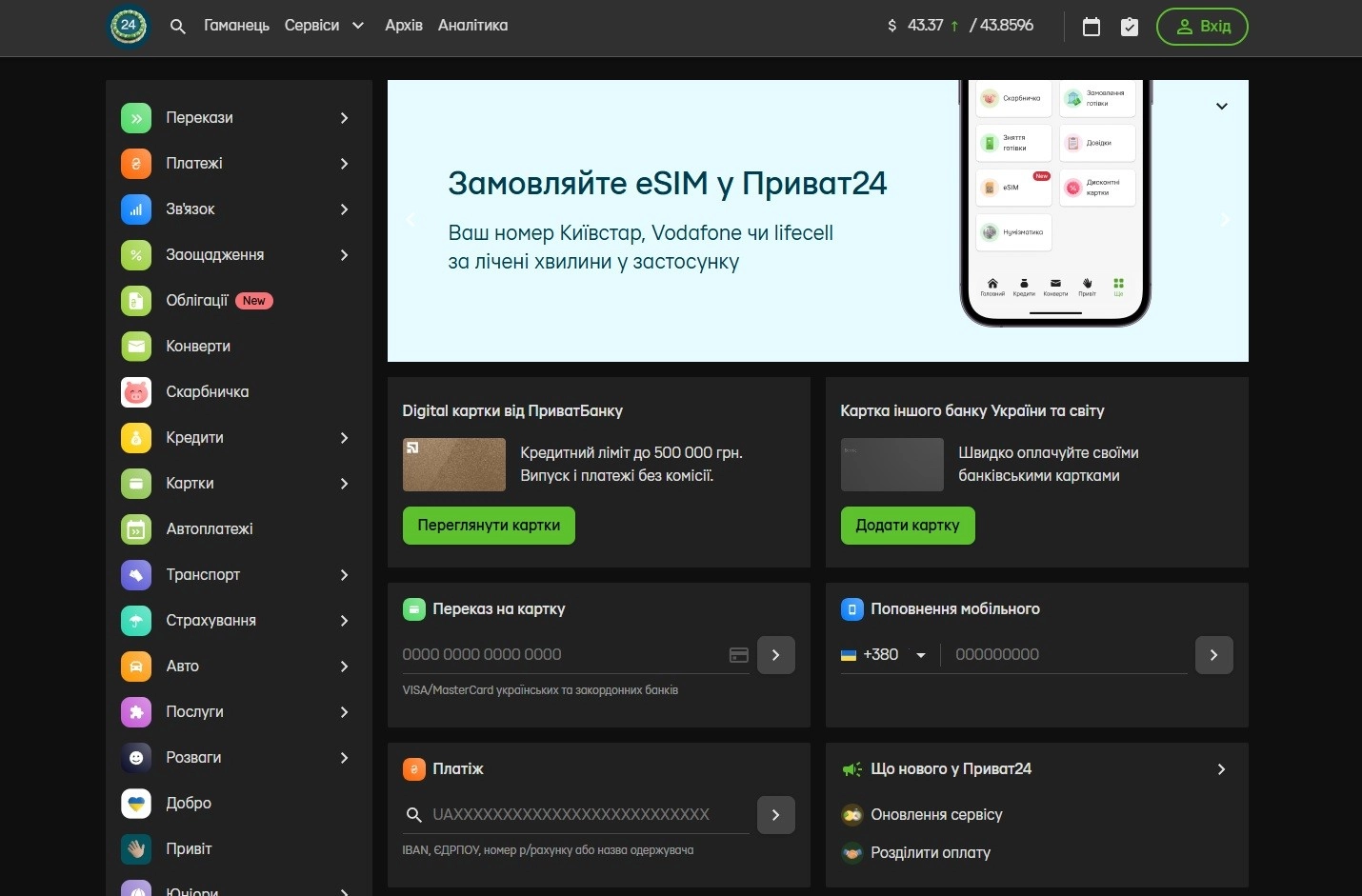This screenshot has height=896, width=1362.
Task: Click the Конверти envelope icon
Action: pos(136,347)
